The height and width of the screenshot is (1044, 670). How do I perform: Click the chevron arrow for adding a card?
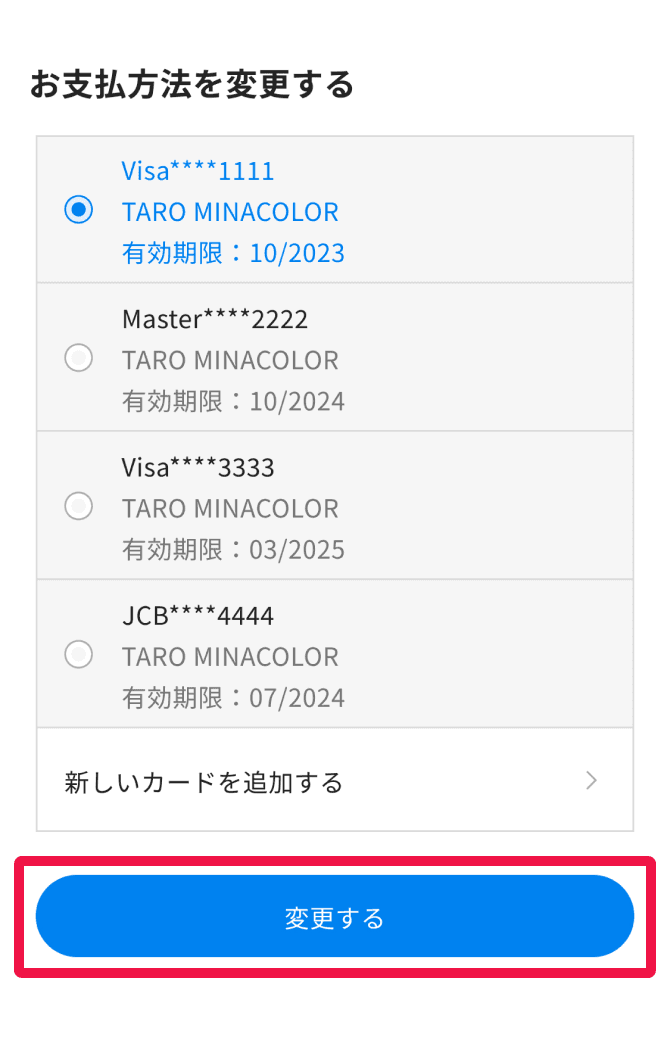point(591,781)
